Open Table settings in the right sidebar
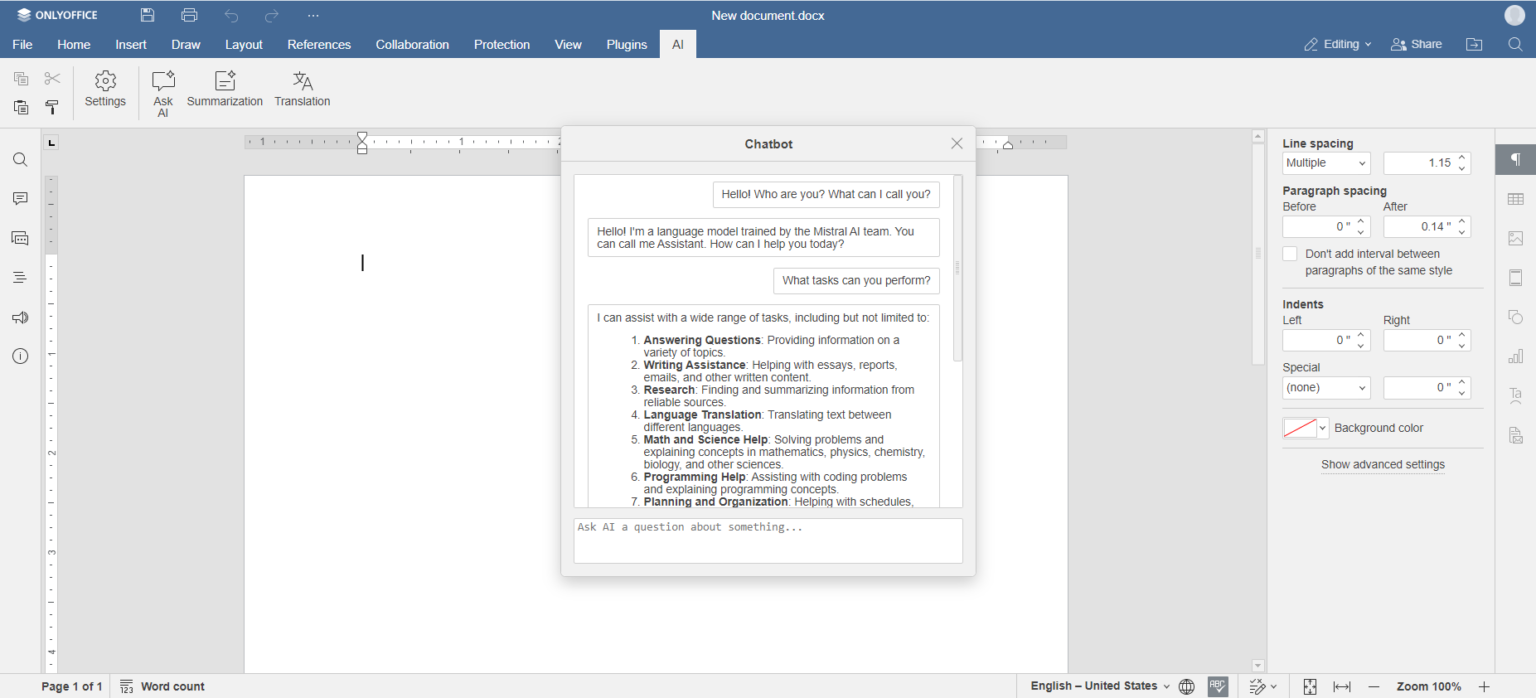The width and height of the screenshot is (1536, 698). pos(1514,198)
